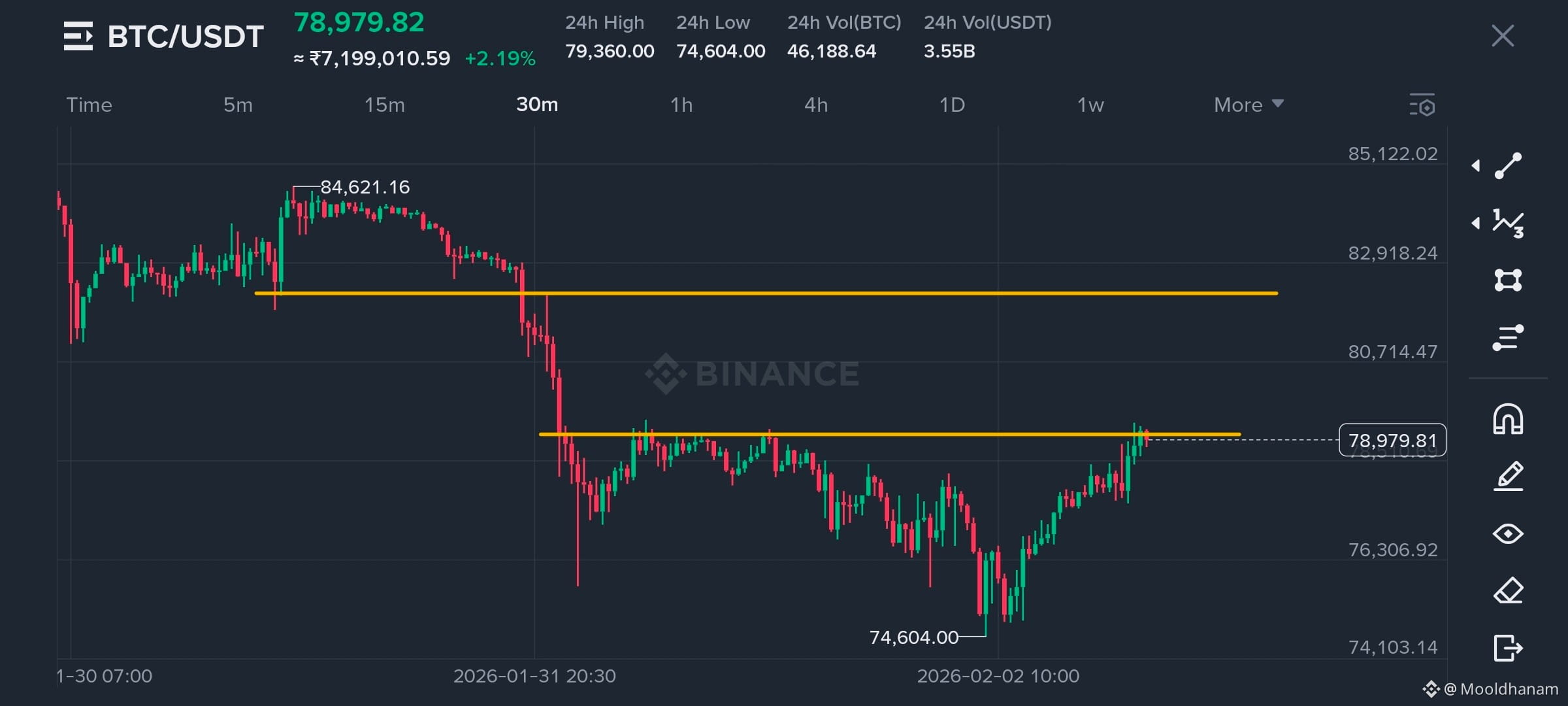Open chart indicator settings icon
1568x706 pixels.
pyautogui.click(x=1422, y=105)
